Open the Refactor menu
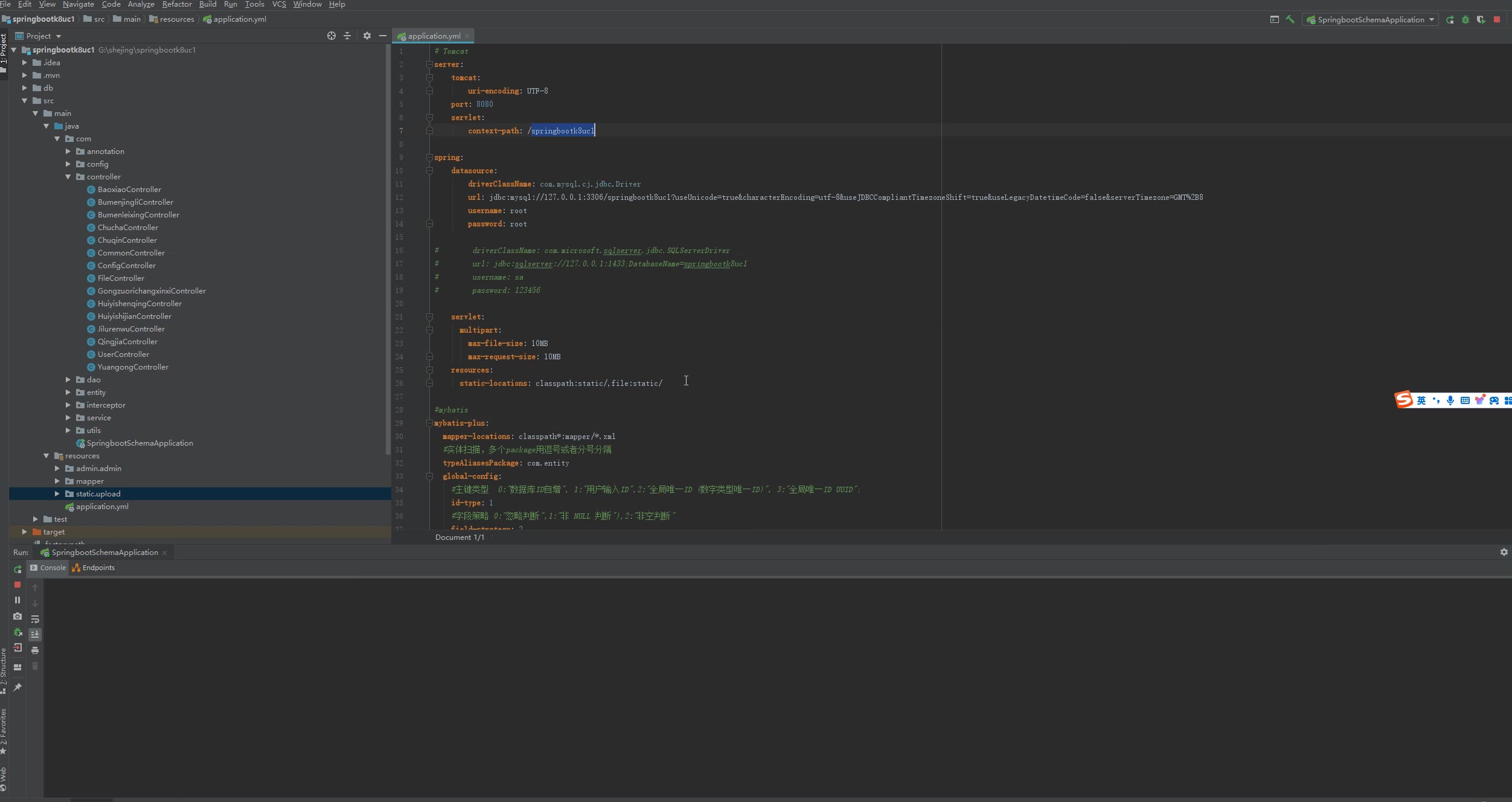The image size is (1512, 802). 176,4
